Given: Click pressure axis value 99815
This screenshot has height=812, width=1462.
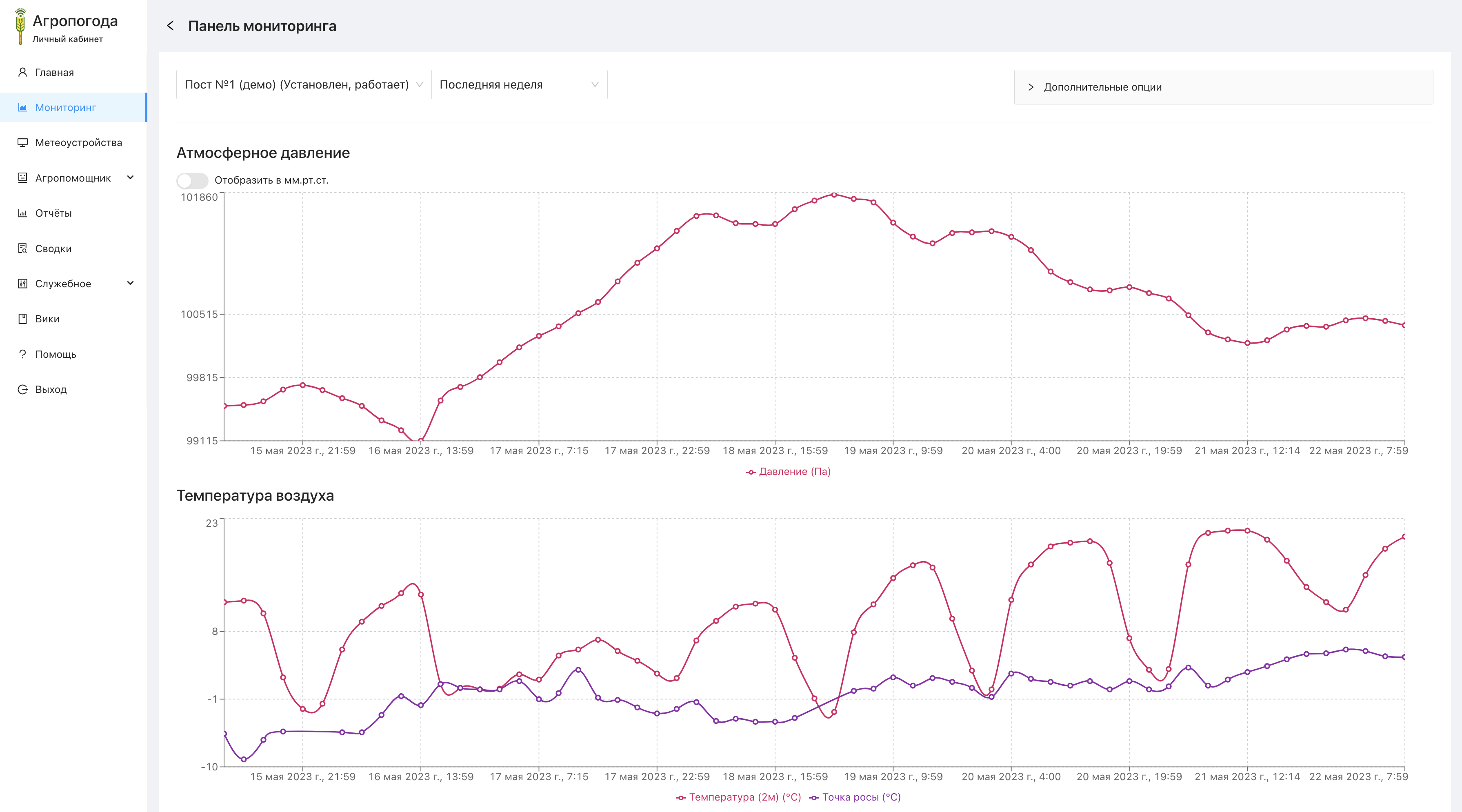Looking at the screenshot, I should click(x=202, y=377).
